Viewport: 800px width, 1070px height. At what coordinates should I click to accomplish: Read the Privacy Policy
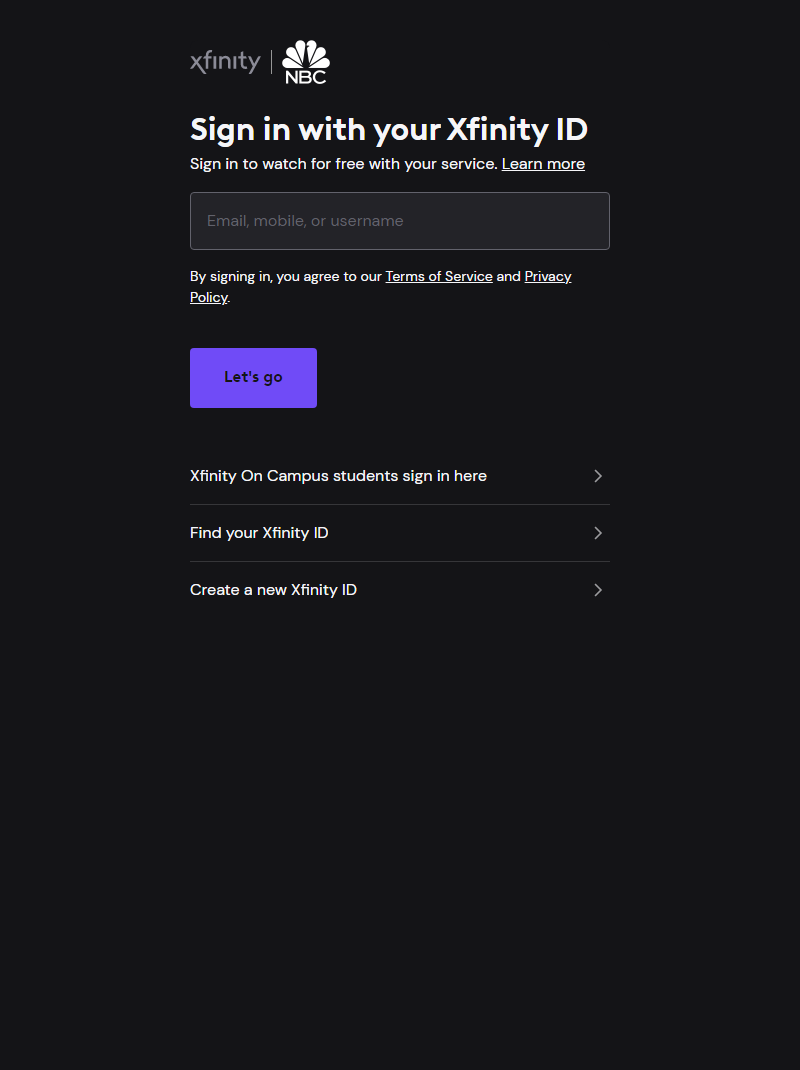pyautogui.click(x=548, y=276)
